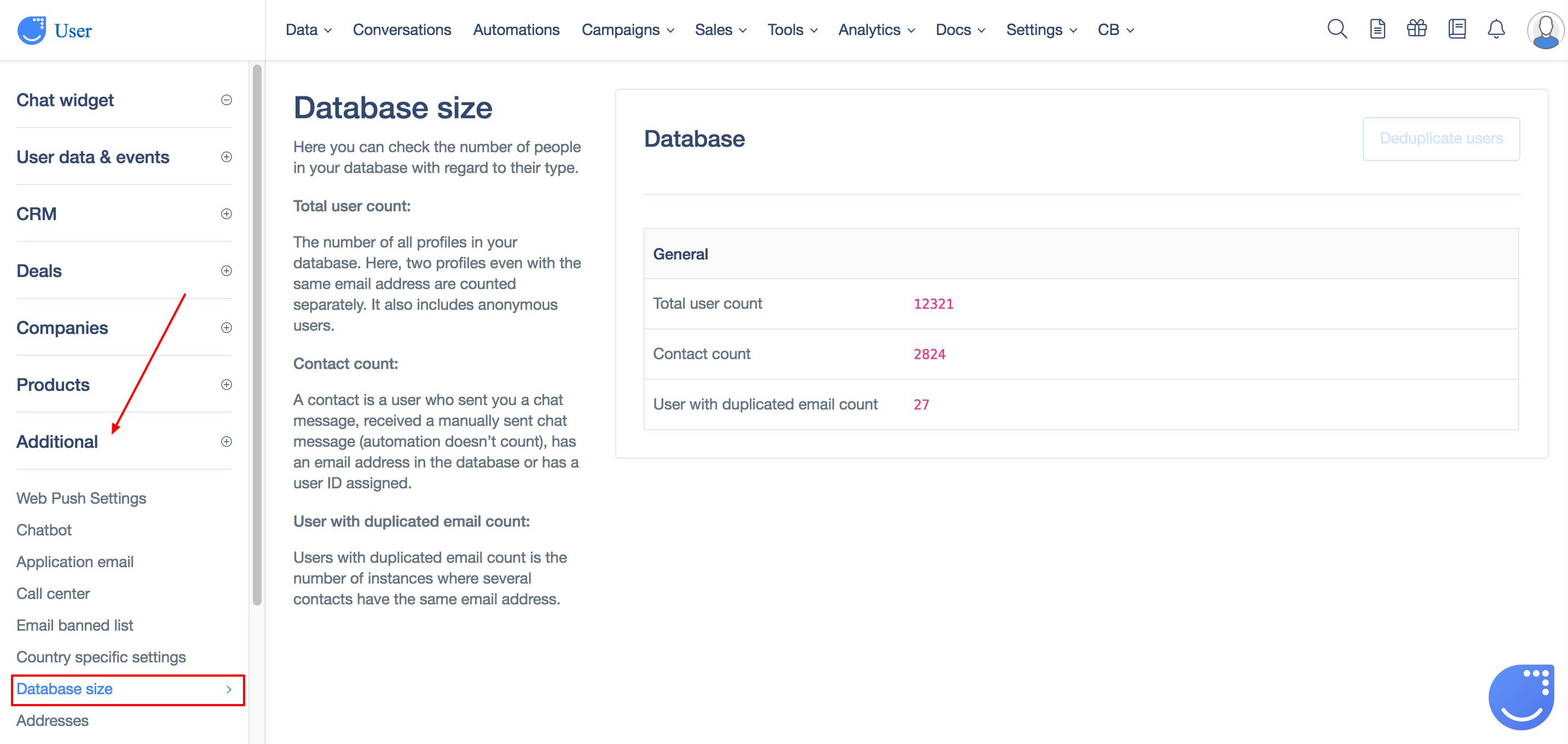Open the Campaigns dropdown menu
Image resolution: width=1568 pixels, height=744 pixels.
(x=627, y=30)
